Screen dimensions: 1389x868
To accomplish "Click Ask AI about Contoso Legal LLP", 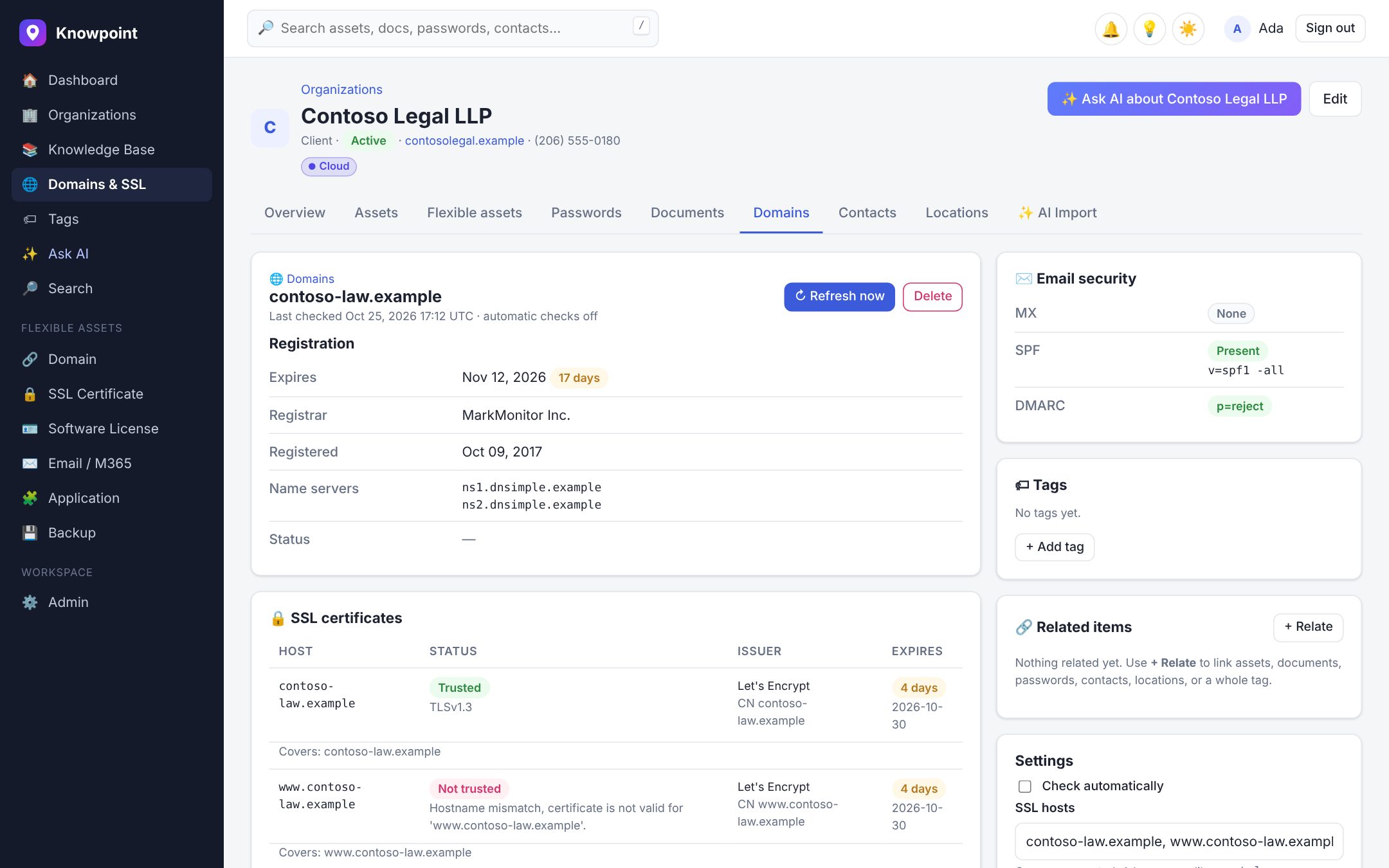I will pos(1174,99).
